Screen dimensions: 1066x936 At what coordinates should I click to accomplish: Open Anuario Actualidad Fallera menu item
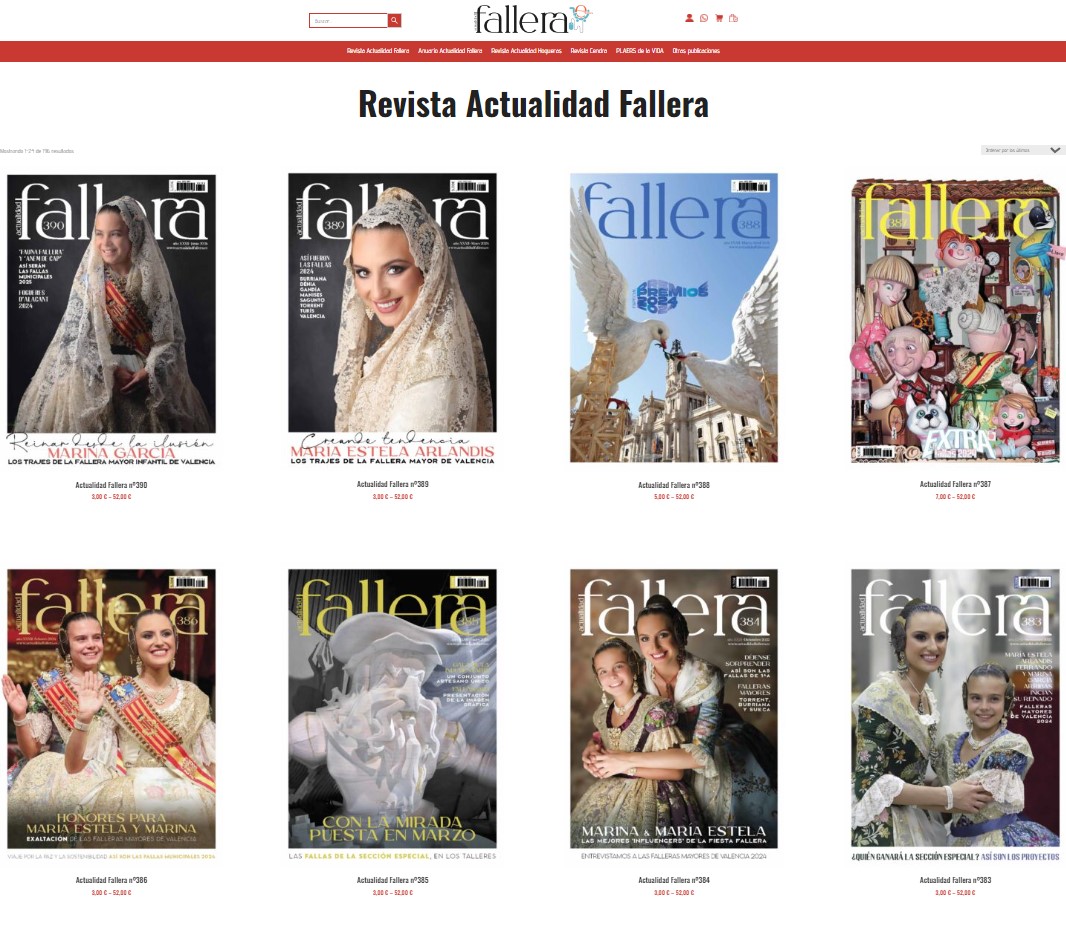tap(450, 51)
